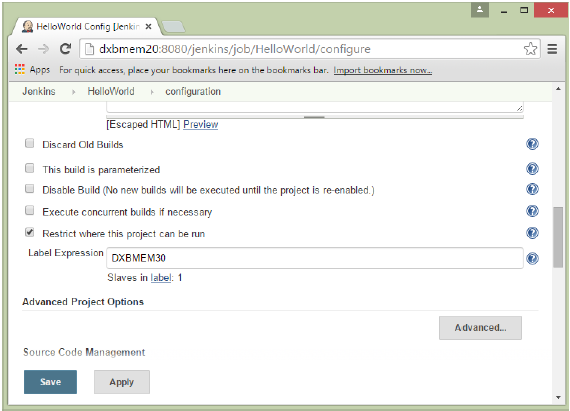Go back using the browser back arrow
The image size is (570, 411).
click(x=22, y=49)
